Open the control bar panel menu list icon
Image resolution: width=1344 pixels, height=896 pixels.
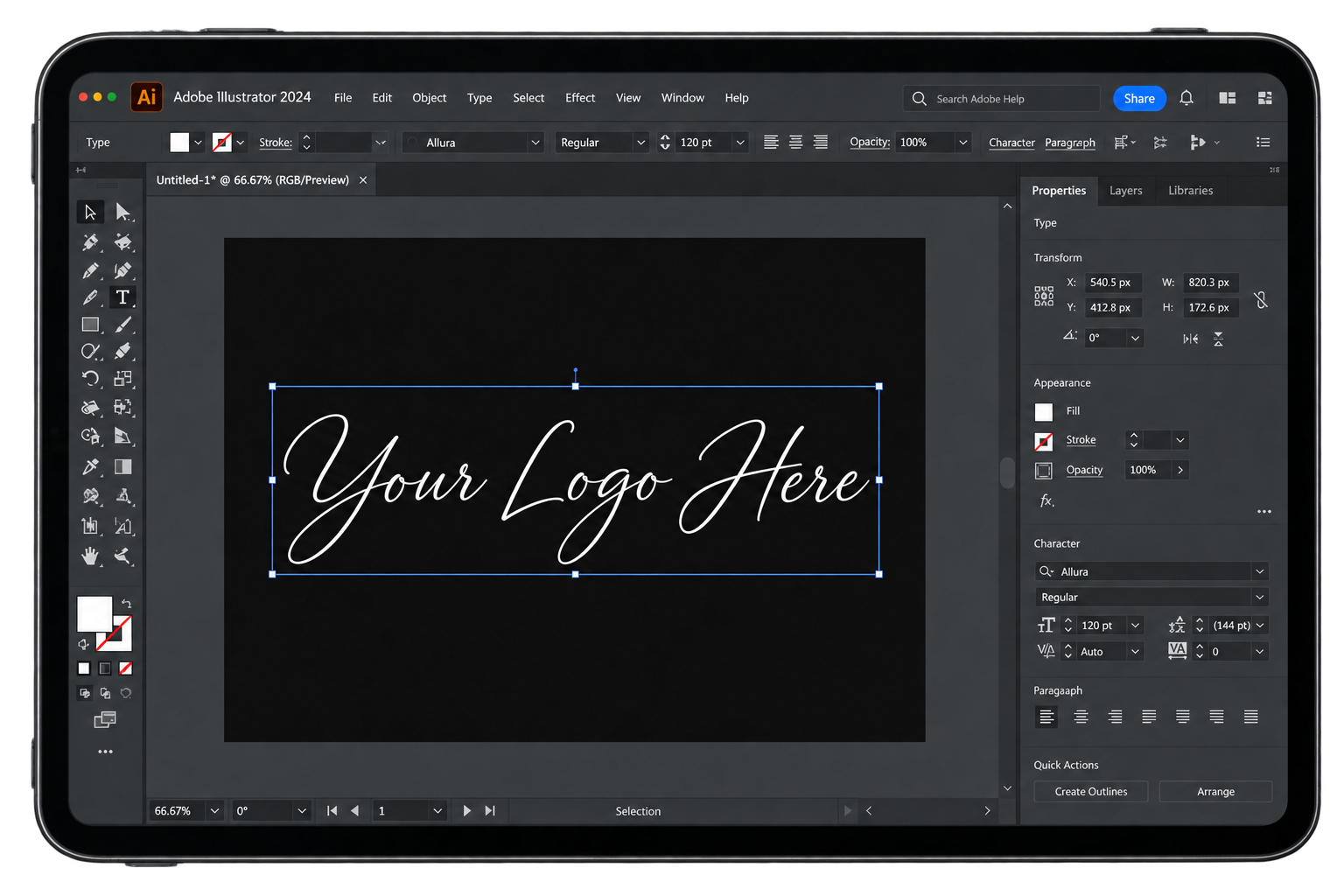[x=1263, y=142]
